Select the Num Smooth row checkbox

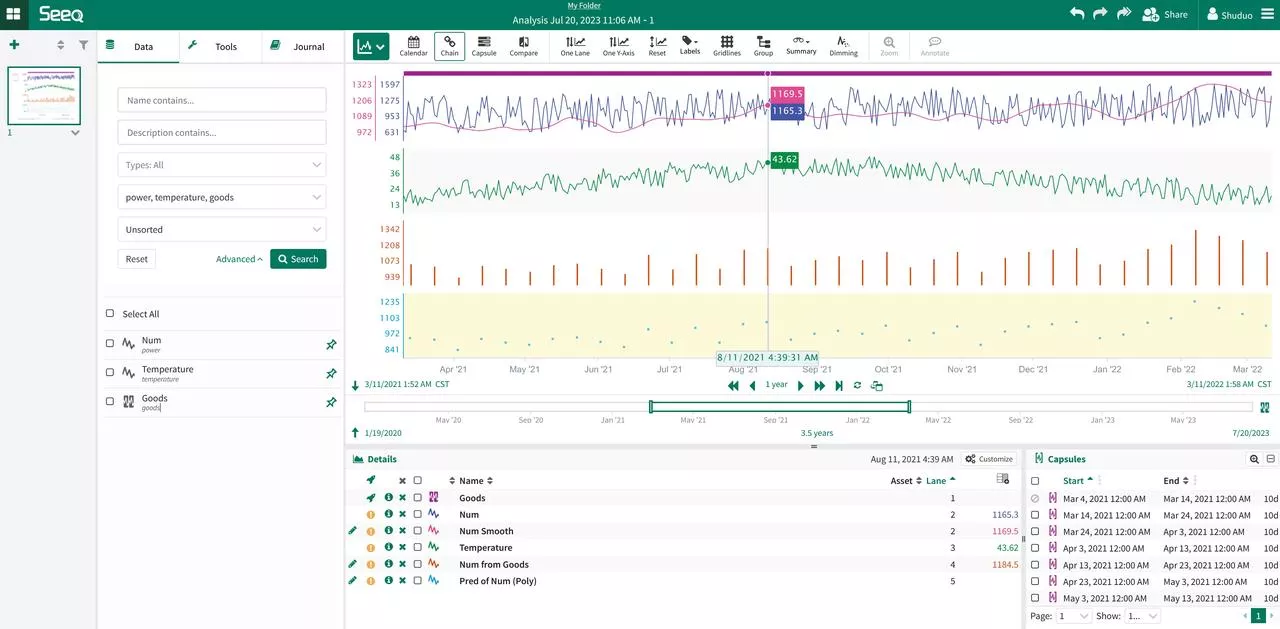point(417,531)
